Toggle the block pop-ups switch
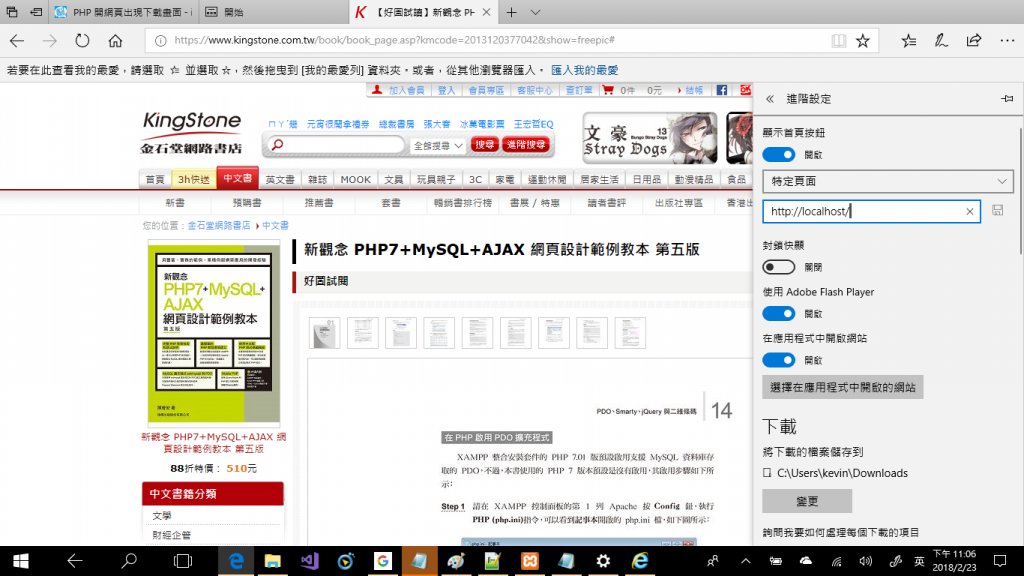Image resolution: width=1024 pixels, height=576 pixels. click(778, 267)
